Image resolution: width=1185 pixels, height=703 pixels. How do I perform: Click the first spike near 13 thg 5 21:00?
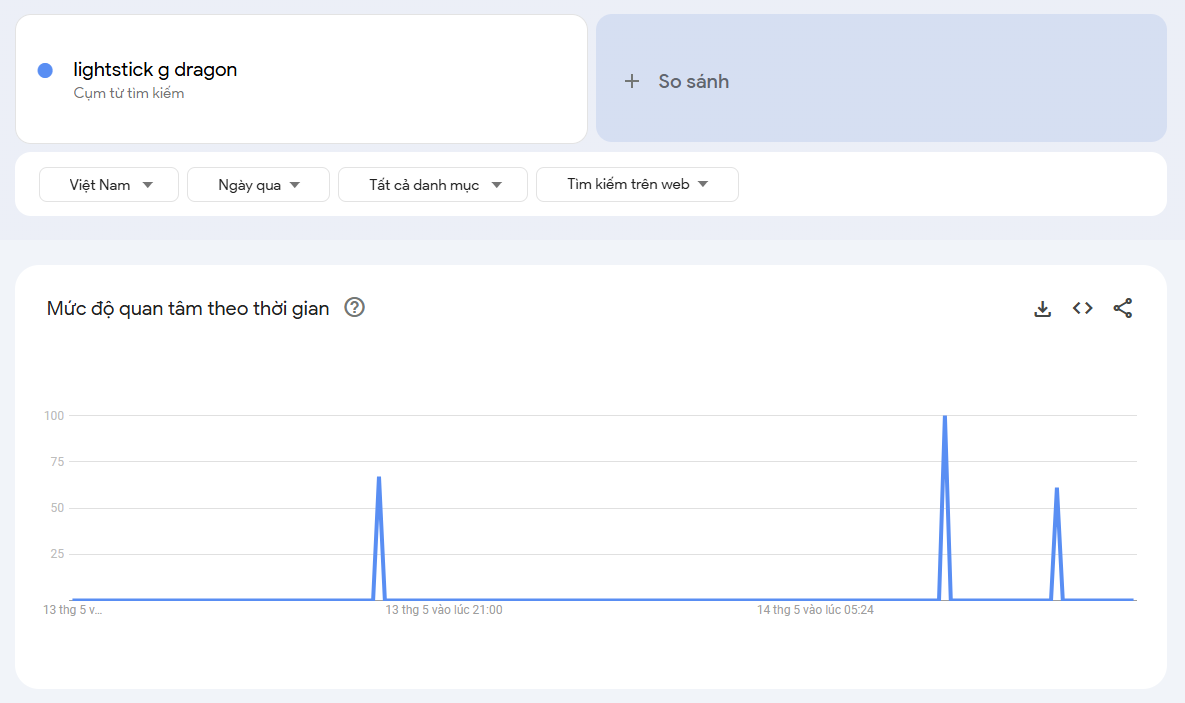tap(379, 479)
